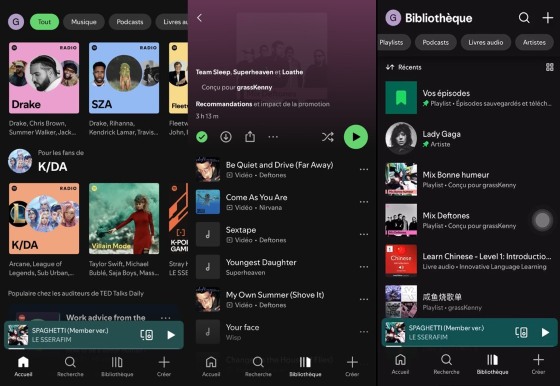Open K/DA artist under Pour les fans de
Image resolution: width=560 pixels, height=386 pixels.
tap(46, 161)
